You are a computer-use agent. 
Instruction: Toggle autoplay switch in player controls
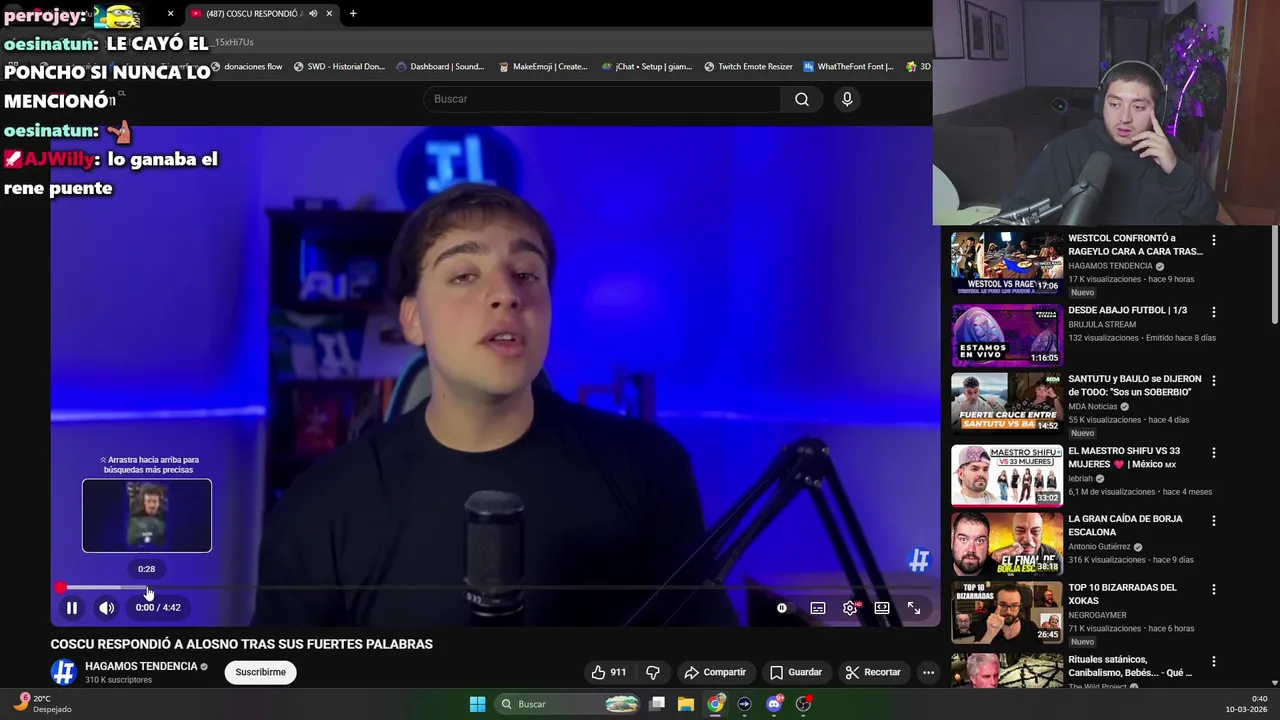tap(782, 607)
